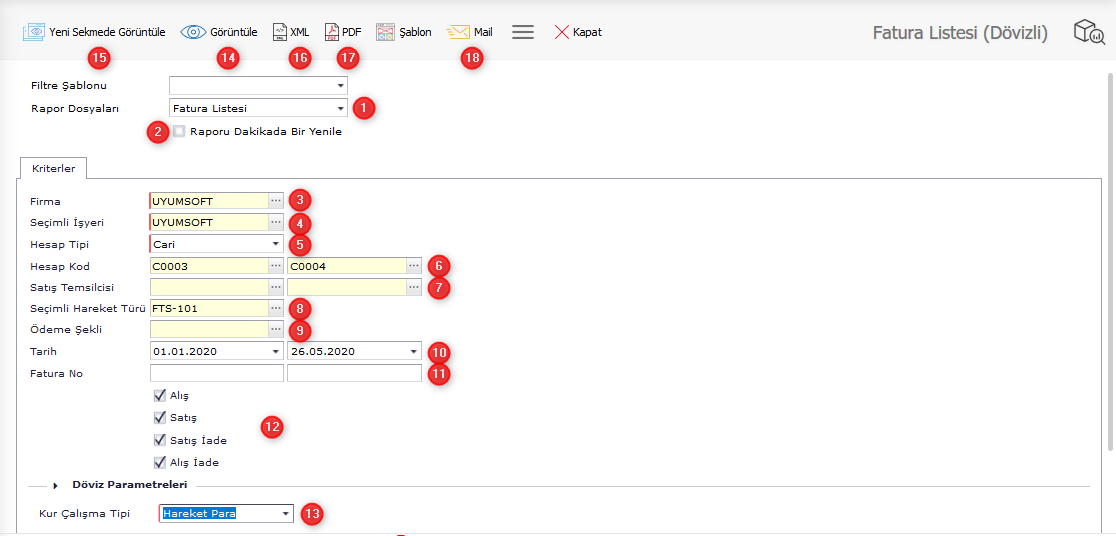Open the Kur Çalışma Tipi dropdown
This screenshot has width=1116, height=536.
pyautogui.click(x=286, y=514)
